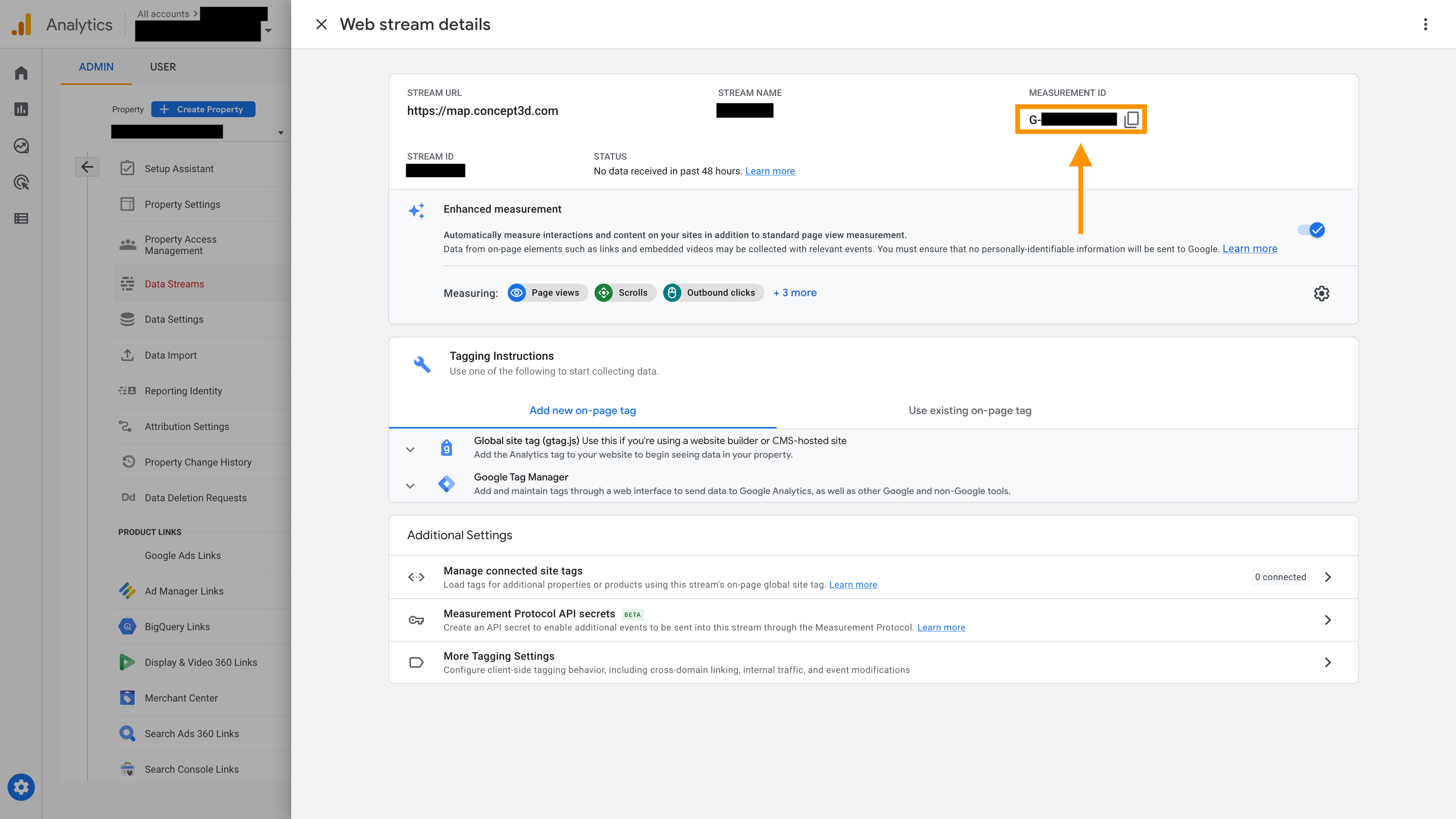The image size is (1456, 819).
Task: Switch to the USER tab
Action: (x=163, y=67)
